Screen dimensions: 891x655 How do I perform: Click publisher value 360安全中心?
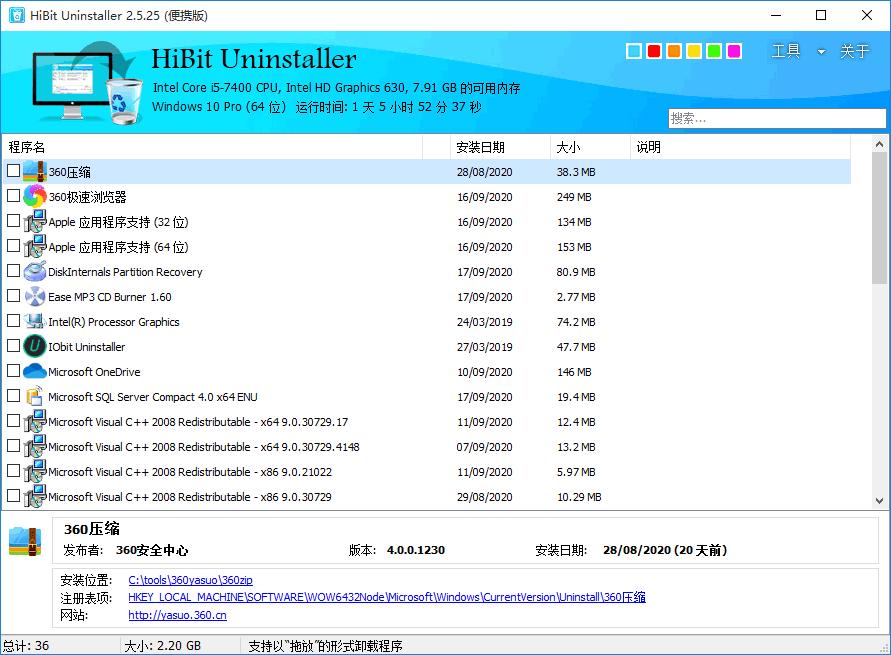tap(152, 550)
